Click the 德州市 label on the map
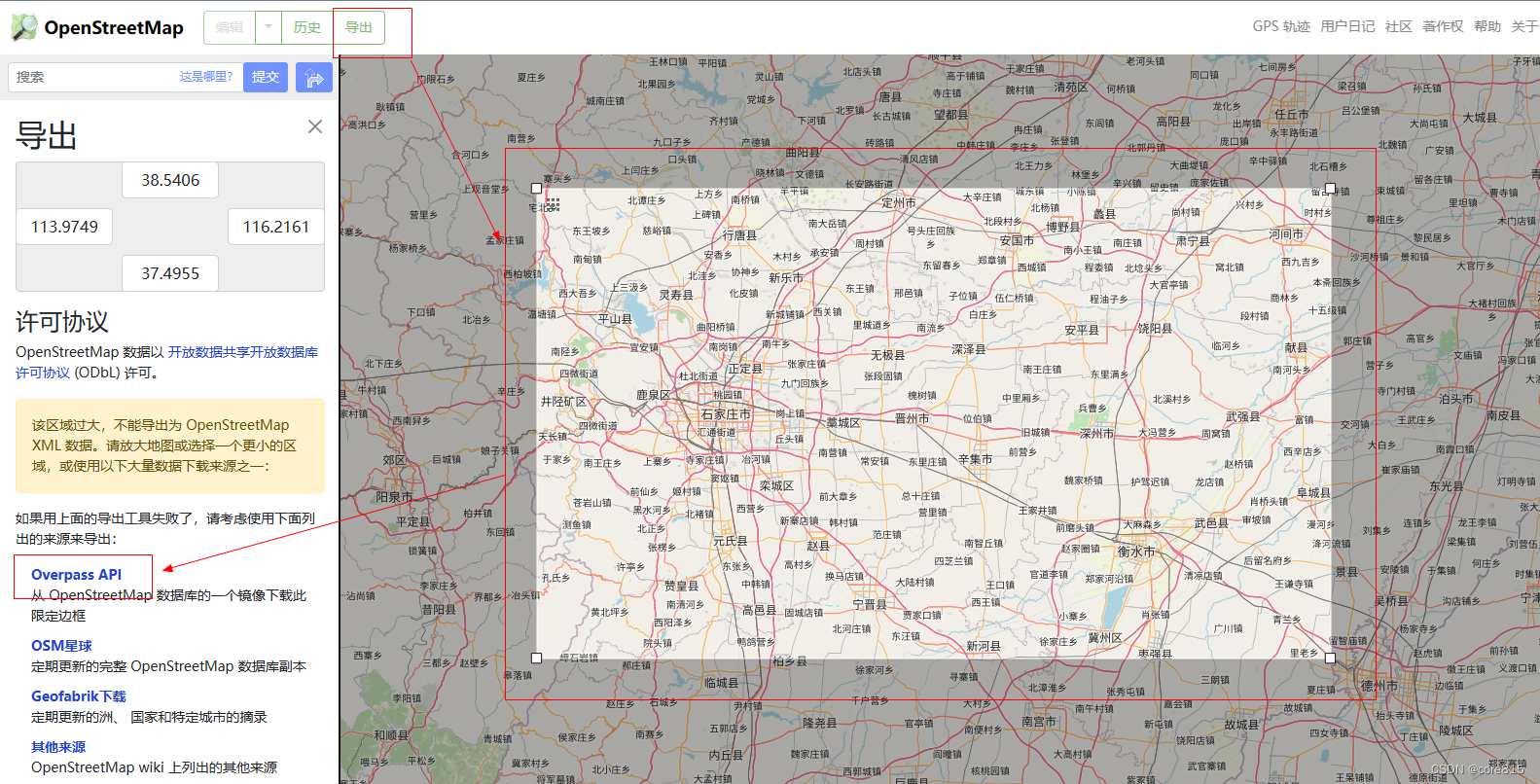The width and height of the screenshot is (1540, 784). (x=1379, y=686)
